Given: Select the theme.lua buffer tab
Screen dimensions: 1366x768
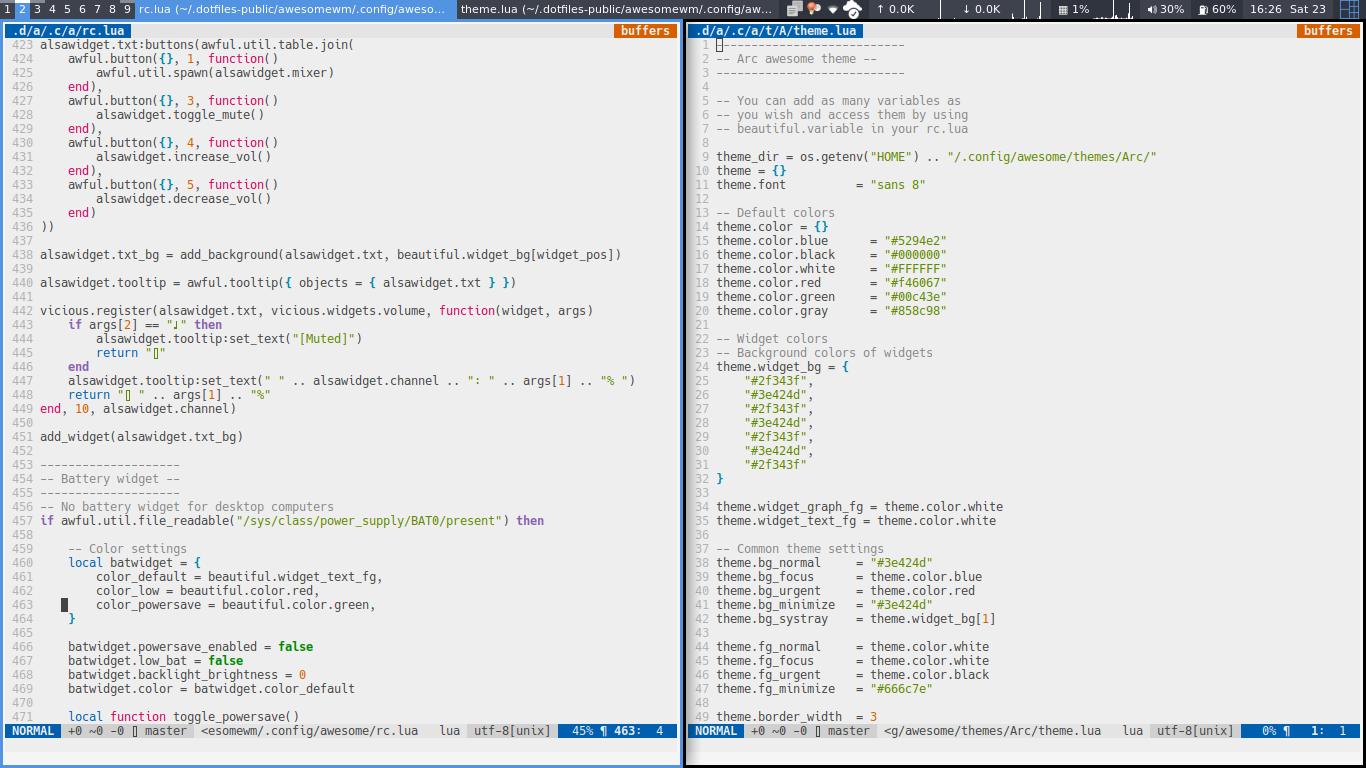Looking at the screenshot, I should pyautogui.click(x=775, y=31).
